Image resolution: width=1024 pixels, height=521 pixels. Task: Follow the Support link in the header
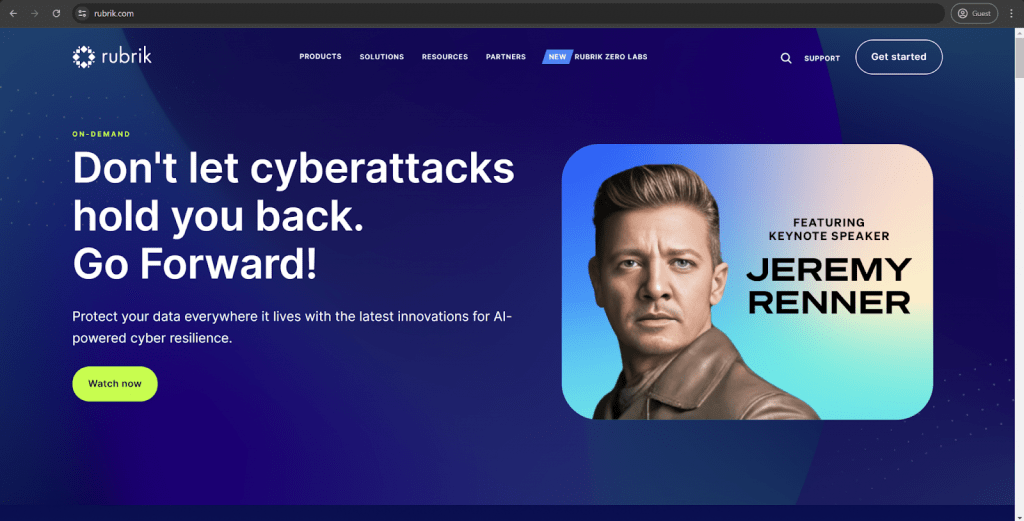[x=822, y=58]
